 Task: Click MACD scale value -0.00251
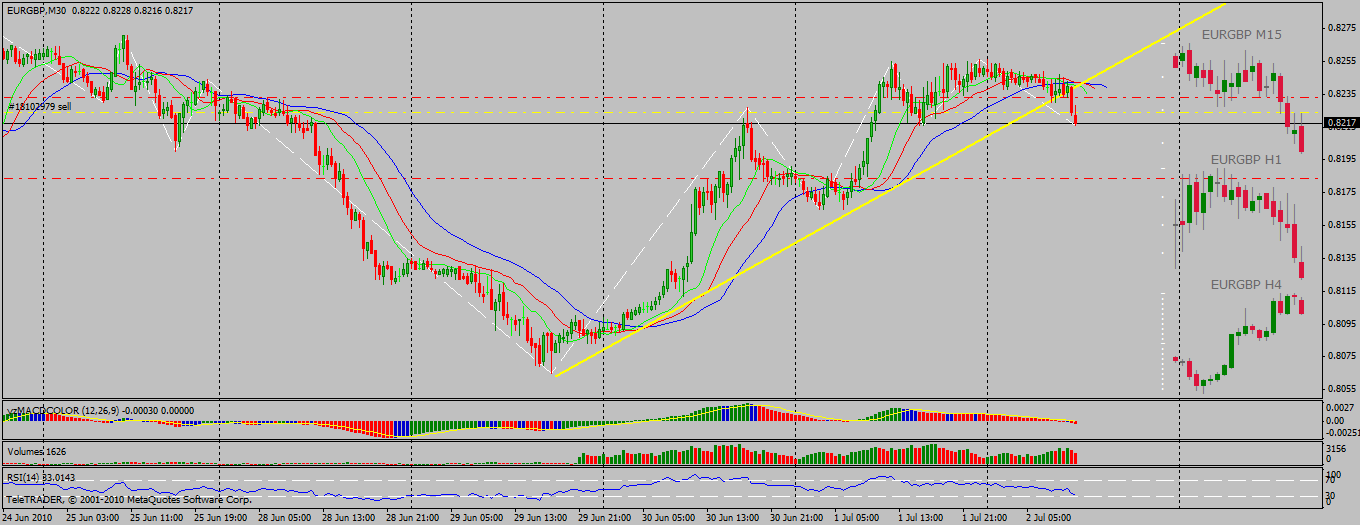click(1341, 433)
